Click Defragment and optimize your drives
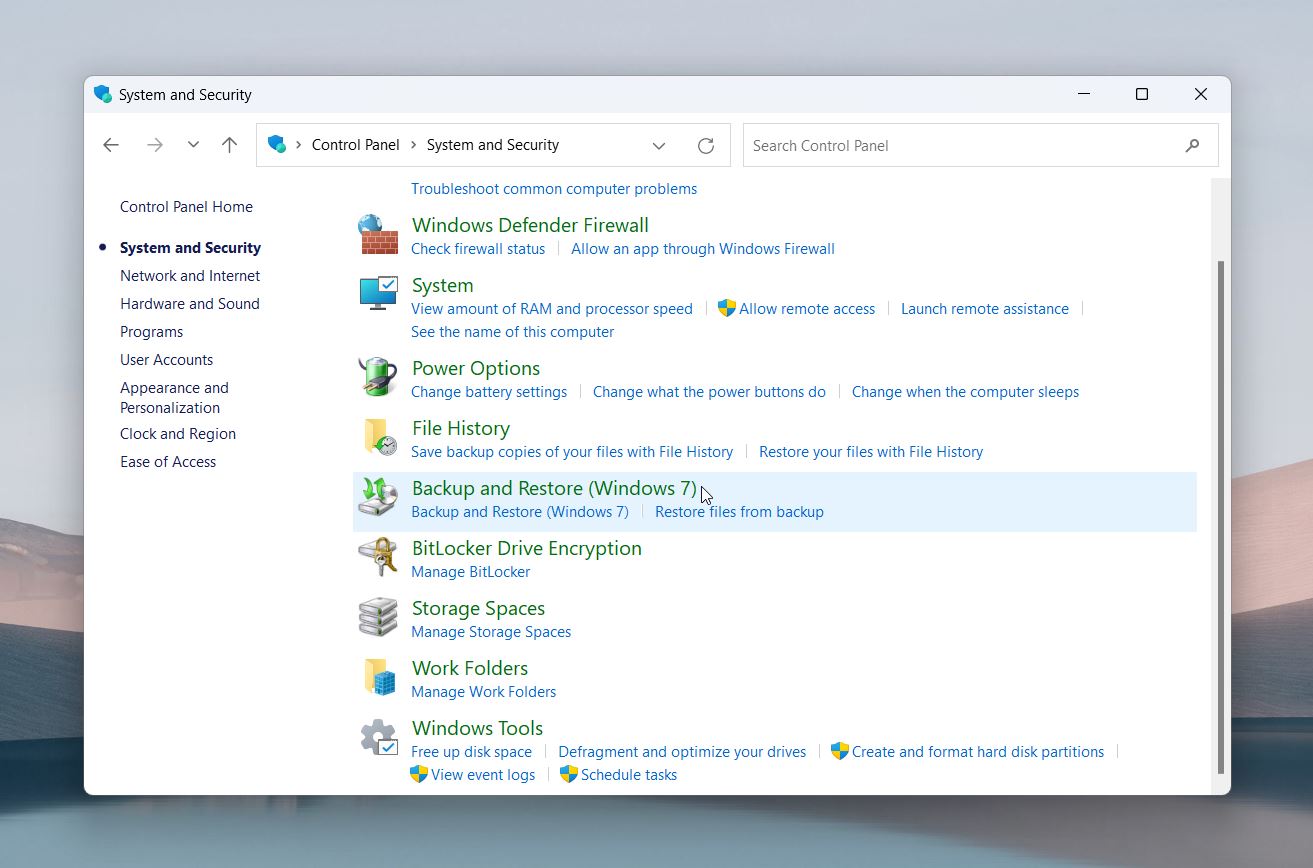 pyautogui.click(x=682, y=752)
